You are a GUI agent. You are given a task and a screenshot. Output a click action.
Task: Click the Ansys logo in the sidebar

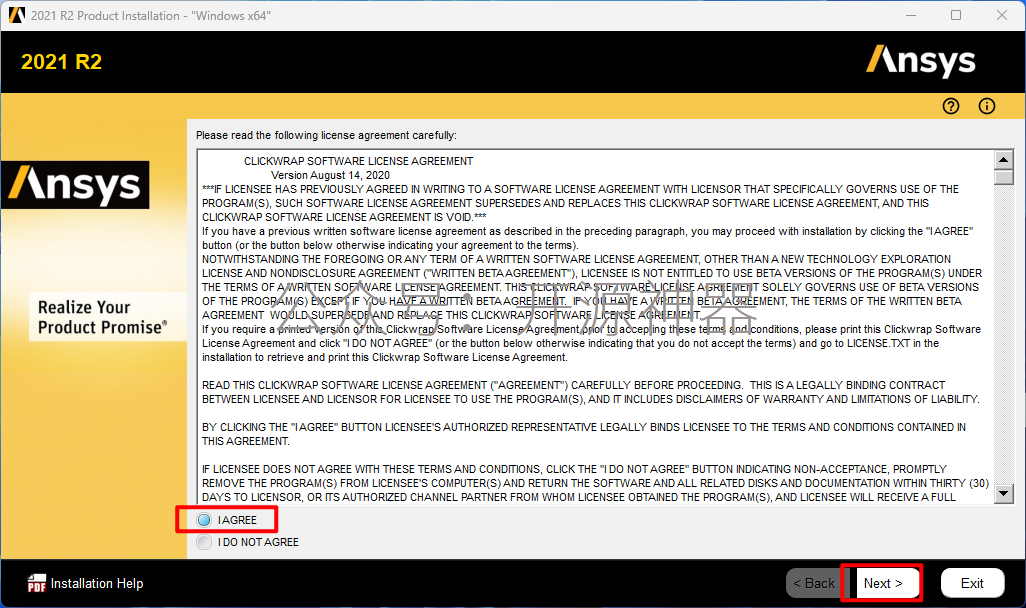coord(77,185)
